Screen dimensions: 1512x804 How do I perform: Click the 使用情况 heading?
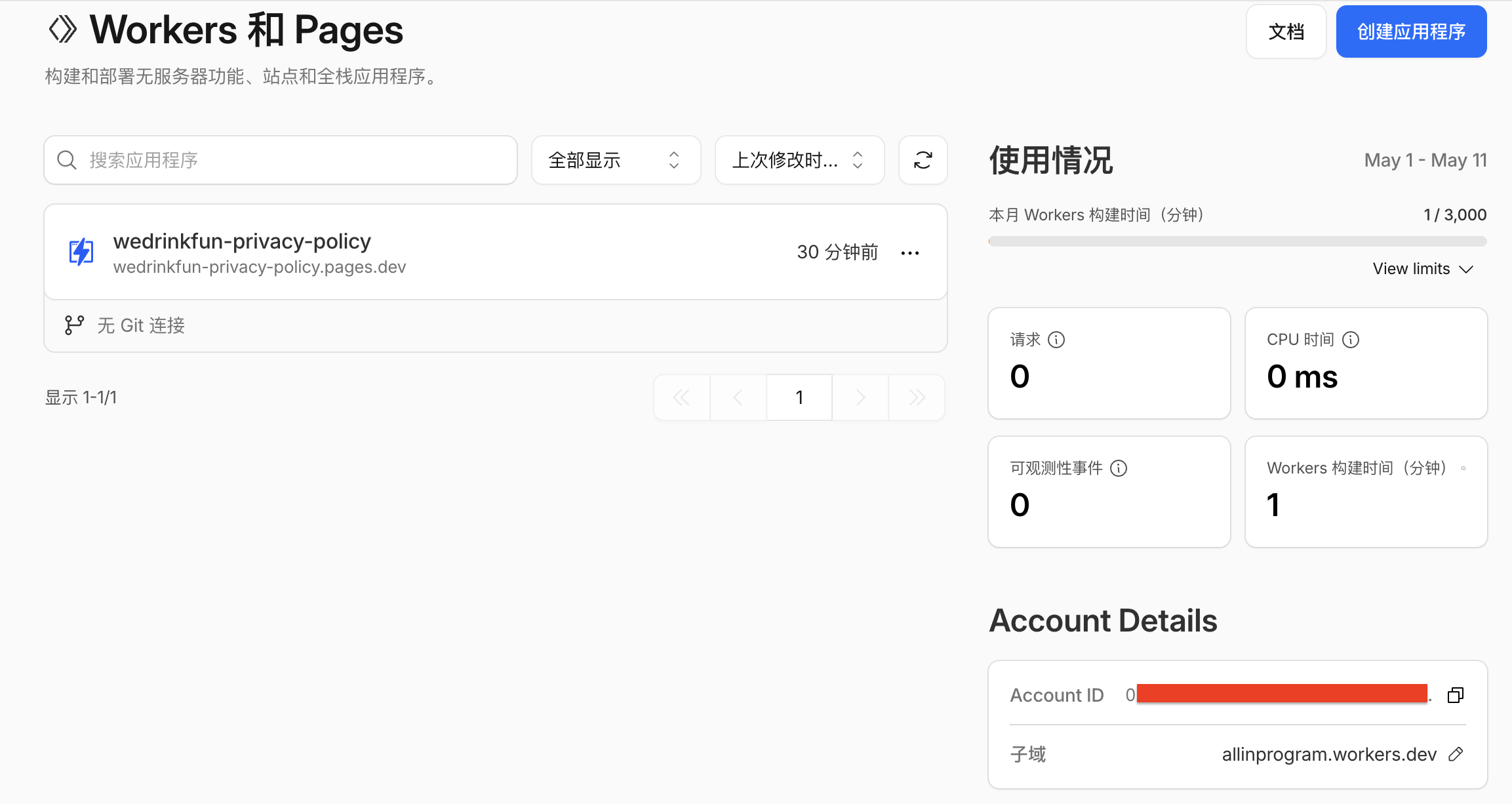[1051, 160]
